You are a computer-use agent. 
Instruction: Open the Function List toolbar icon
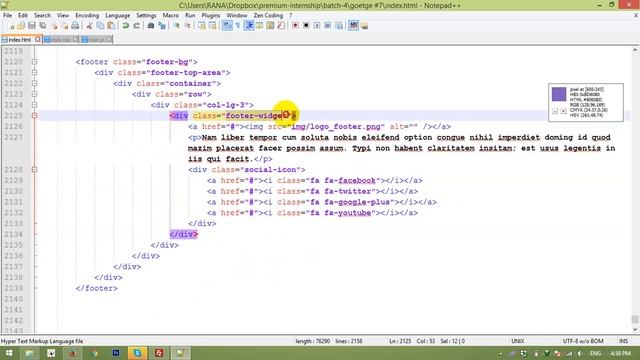pyautogui.click(x=281, y=26)
